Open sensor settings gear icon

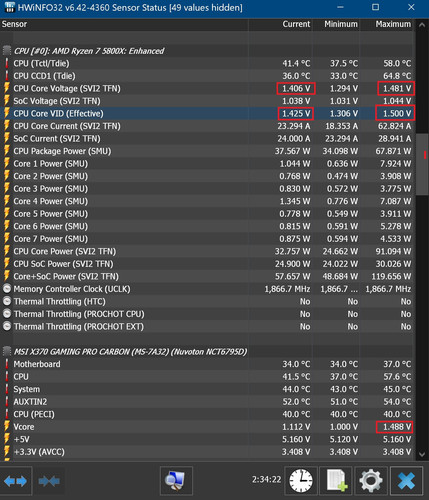point(371,481)
